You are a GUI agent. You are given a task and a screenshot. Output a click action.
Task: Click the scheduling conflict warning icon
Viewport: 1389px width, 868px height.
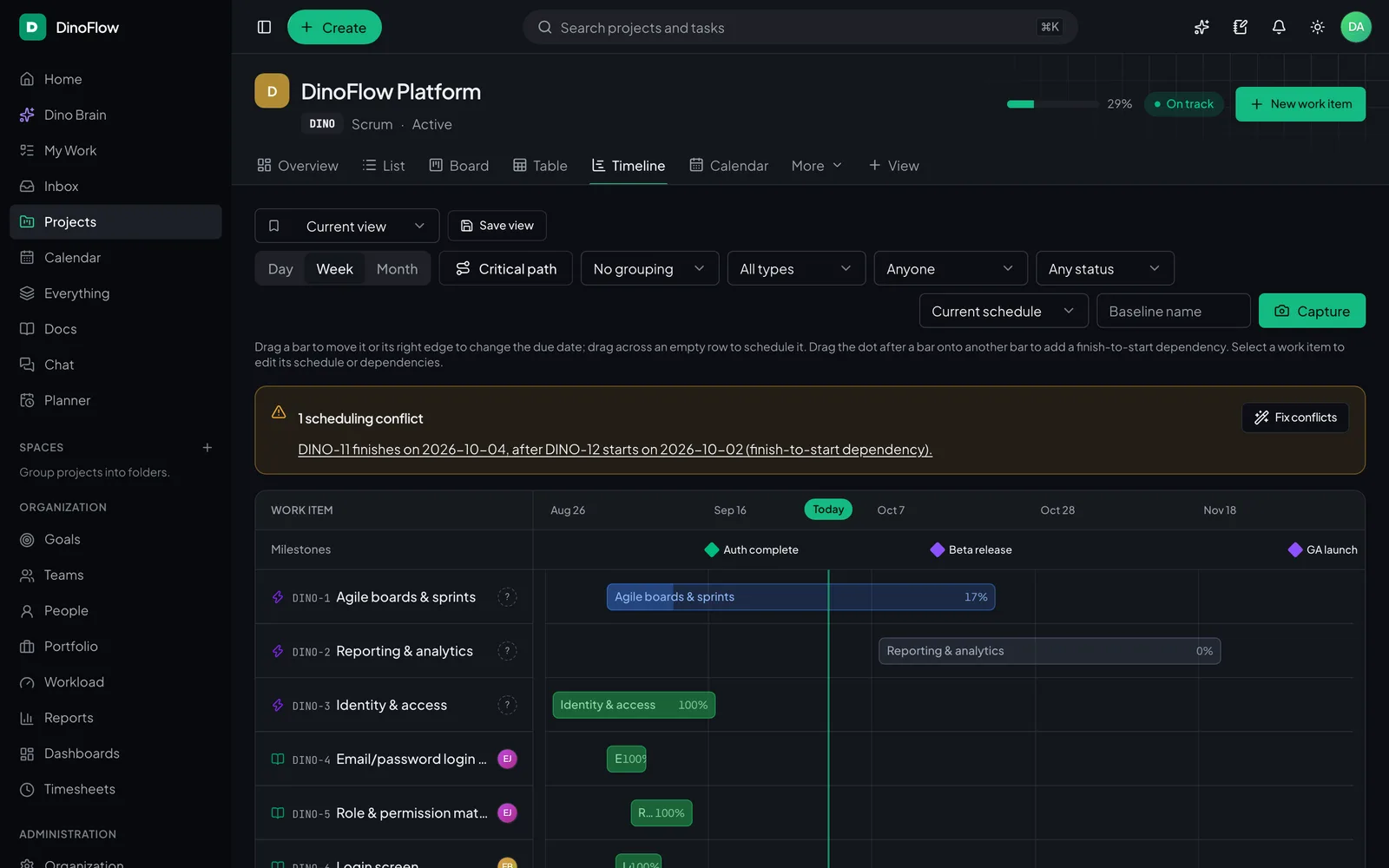point(279,412)
